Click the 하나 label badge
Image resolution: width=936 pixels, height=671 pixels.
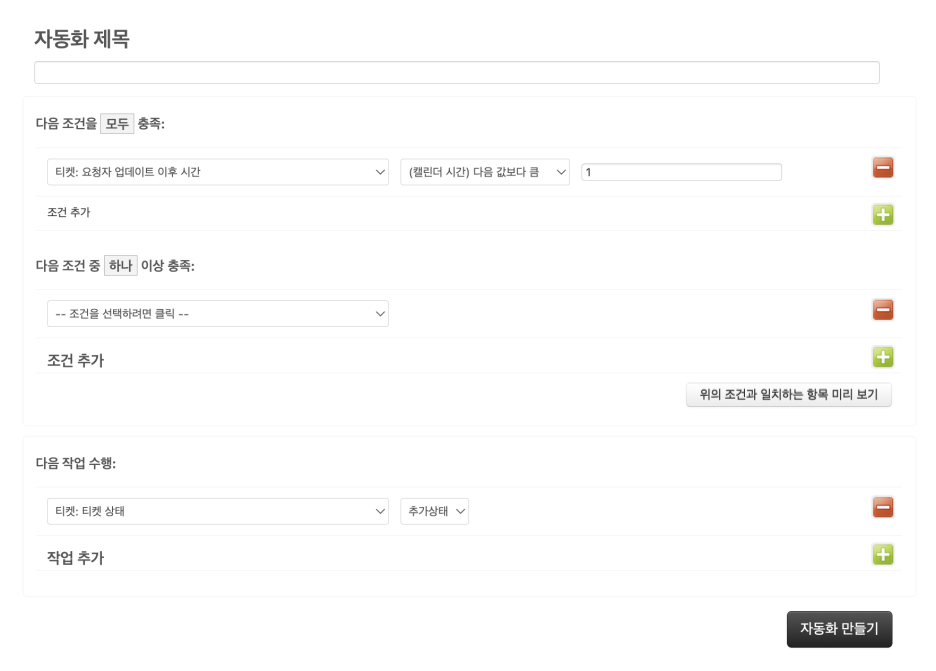[121, 266]
